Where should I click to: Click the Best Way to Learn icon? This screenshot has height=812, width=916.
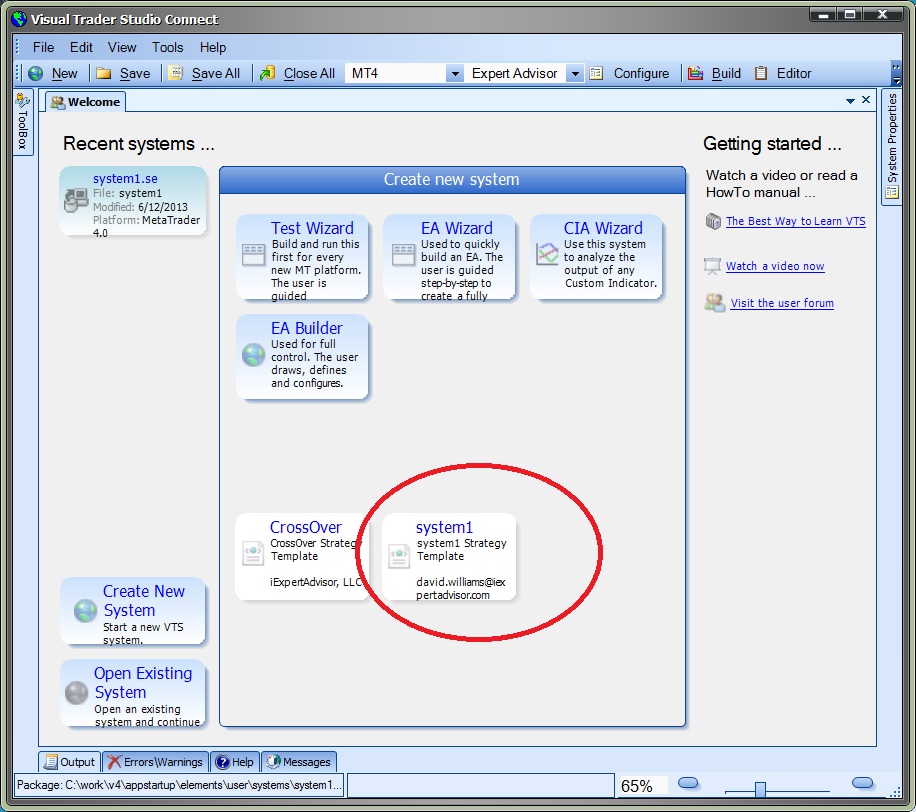(713, 221)
